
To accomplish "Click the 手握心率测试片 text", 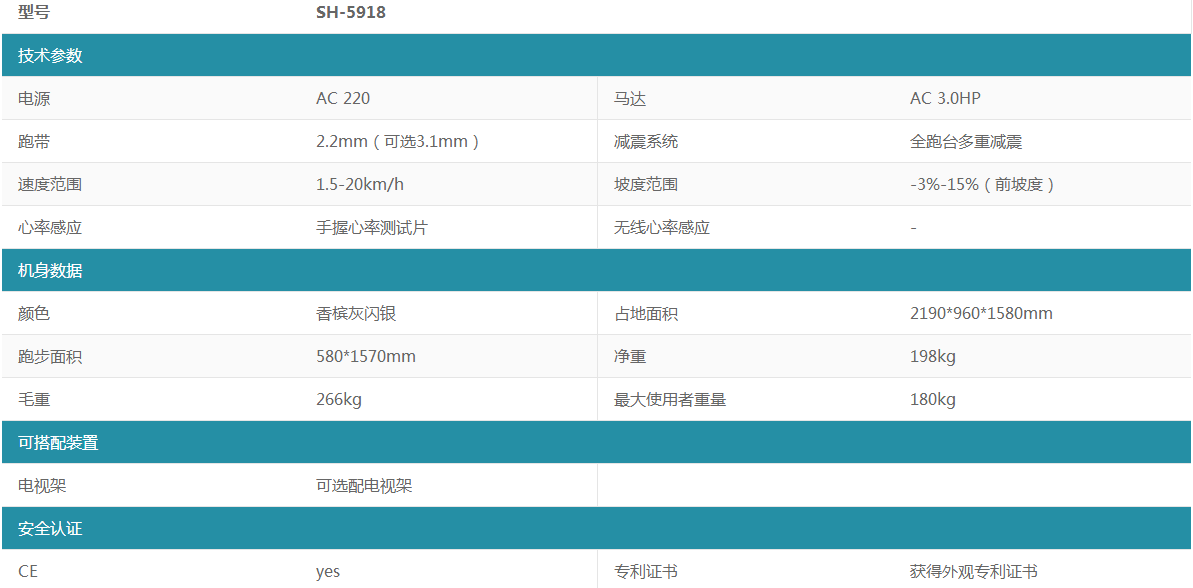I will [372, 228].
